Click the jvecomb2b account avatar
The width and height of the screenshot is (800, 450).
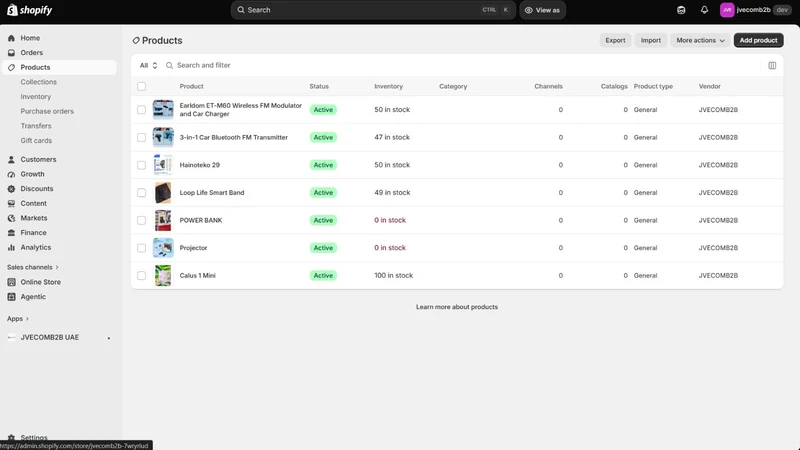[727, 10]
